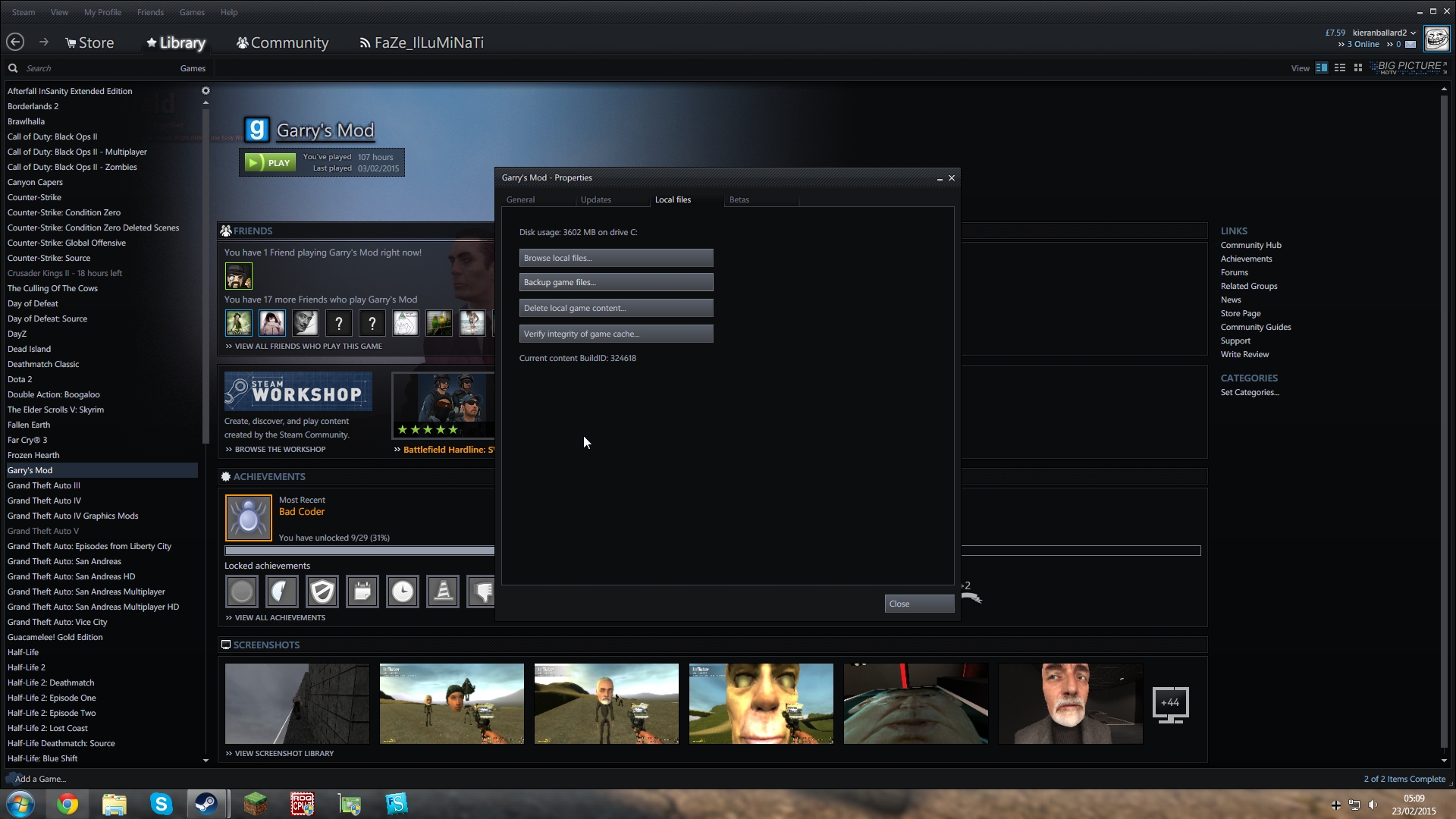Click the Garry's Mod game logo icon

pyautogui.click(x=257, y=130)
